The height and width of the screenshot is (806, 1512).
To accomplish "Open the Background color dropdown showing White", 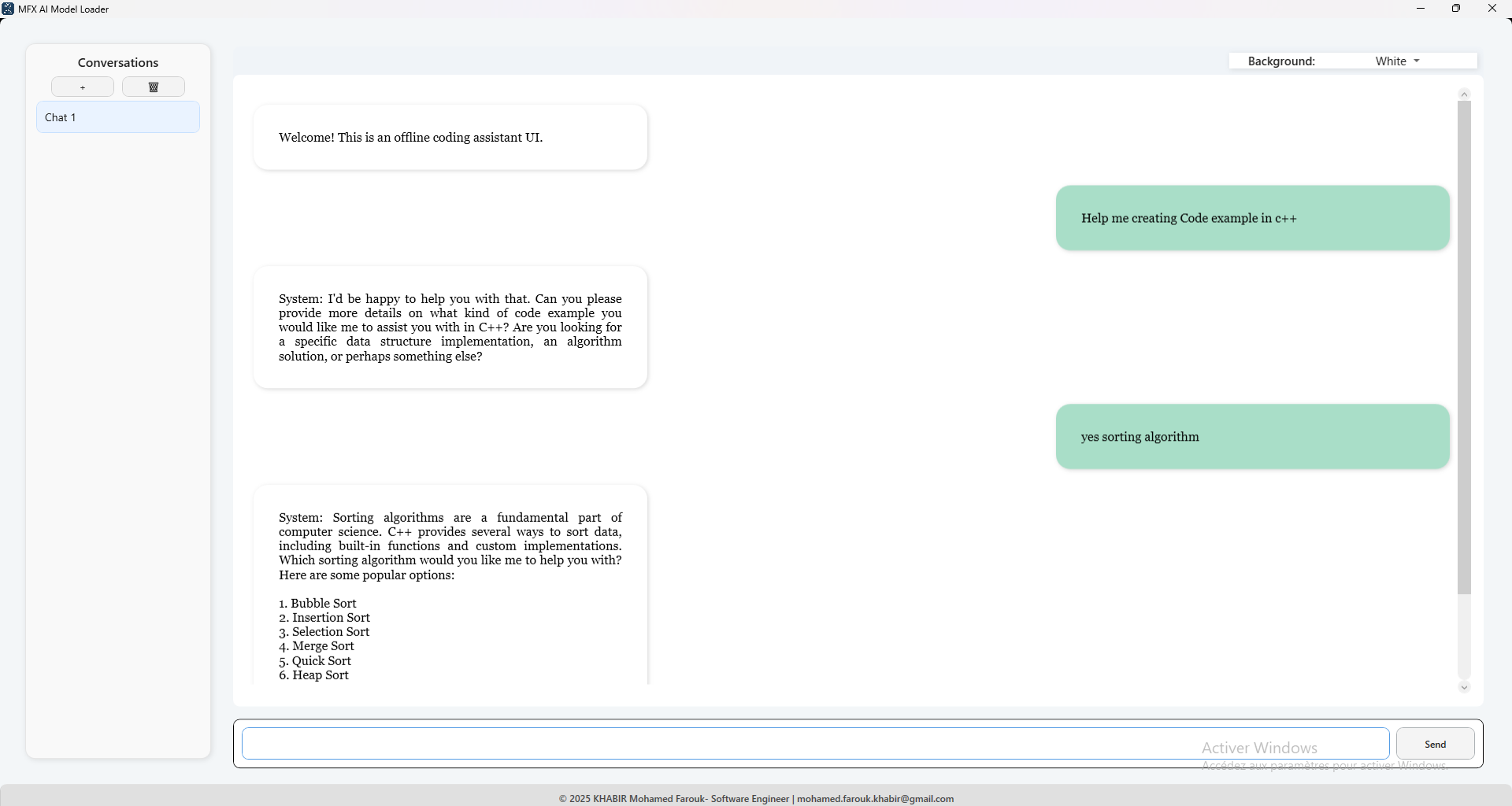I will 1397,61.
